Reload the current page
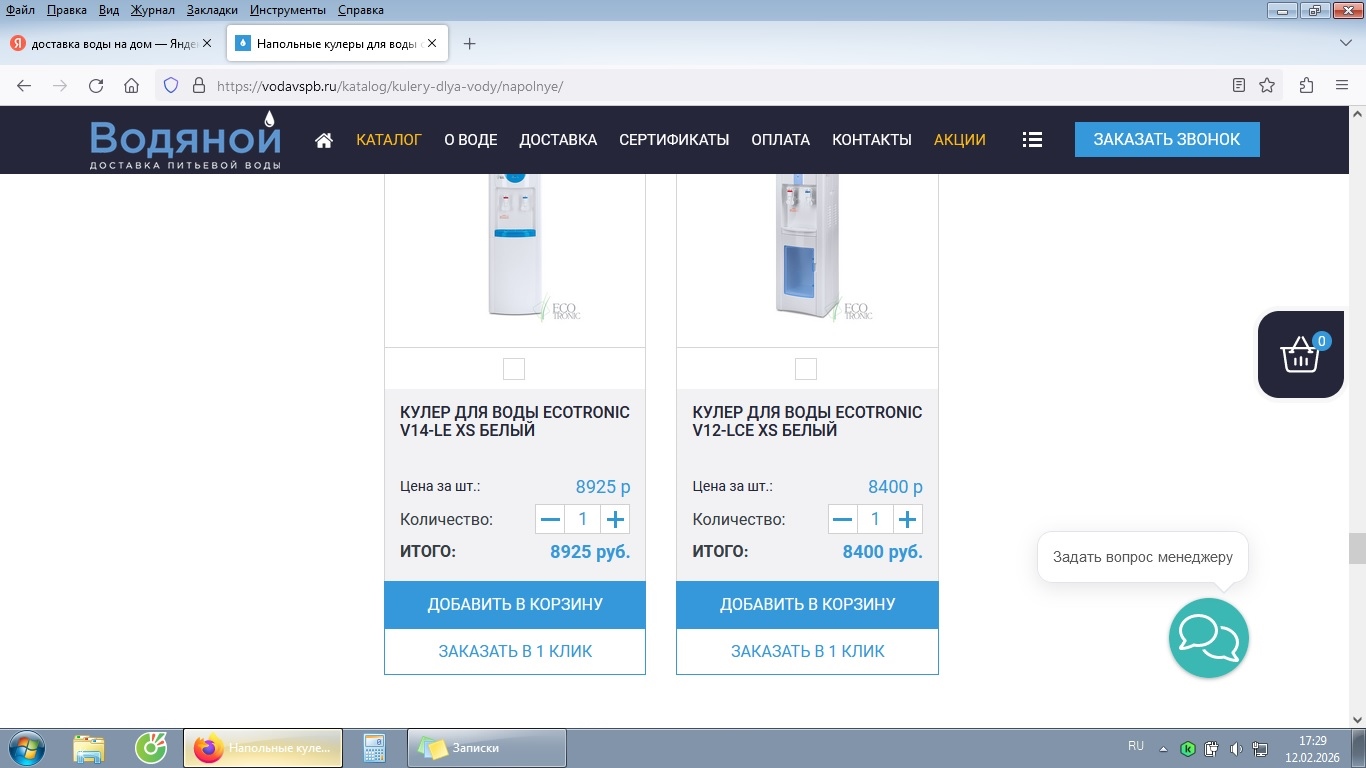 coord(96,86)
